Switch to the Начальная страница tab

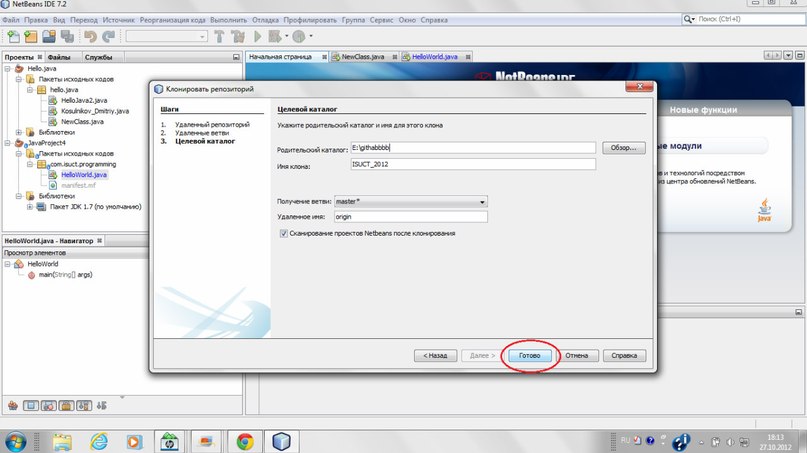click(x=280, y=57)
